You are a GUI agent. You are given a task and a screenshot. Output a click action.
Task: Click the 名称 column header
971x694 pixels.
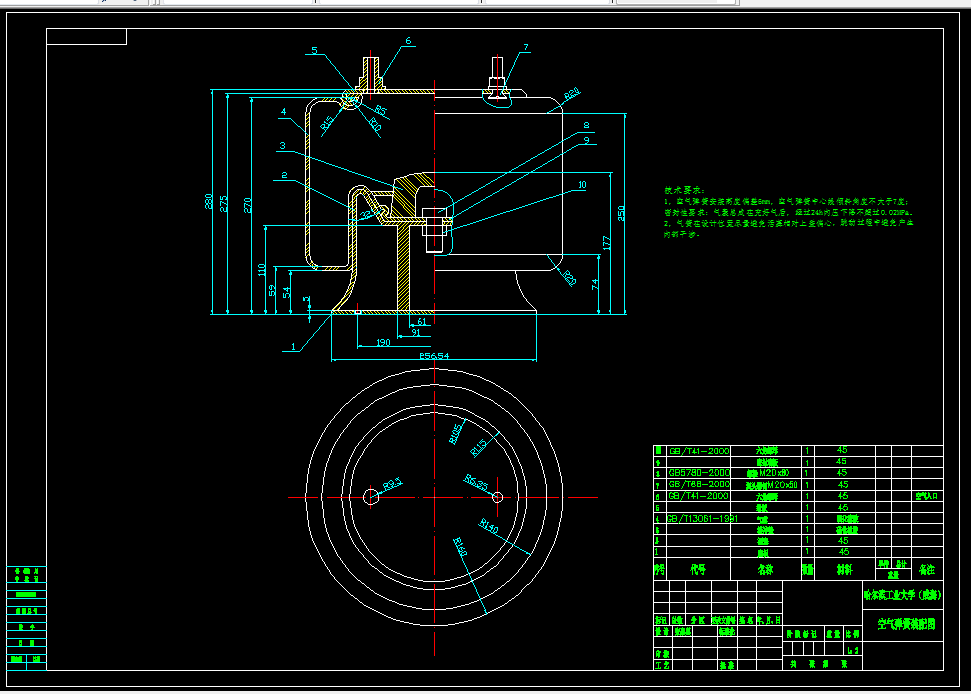tap(766, 570)
